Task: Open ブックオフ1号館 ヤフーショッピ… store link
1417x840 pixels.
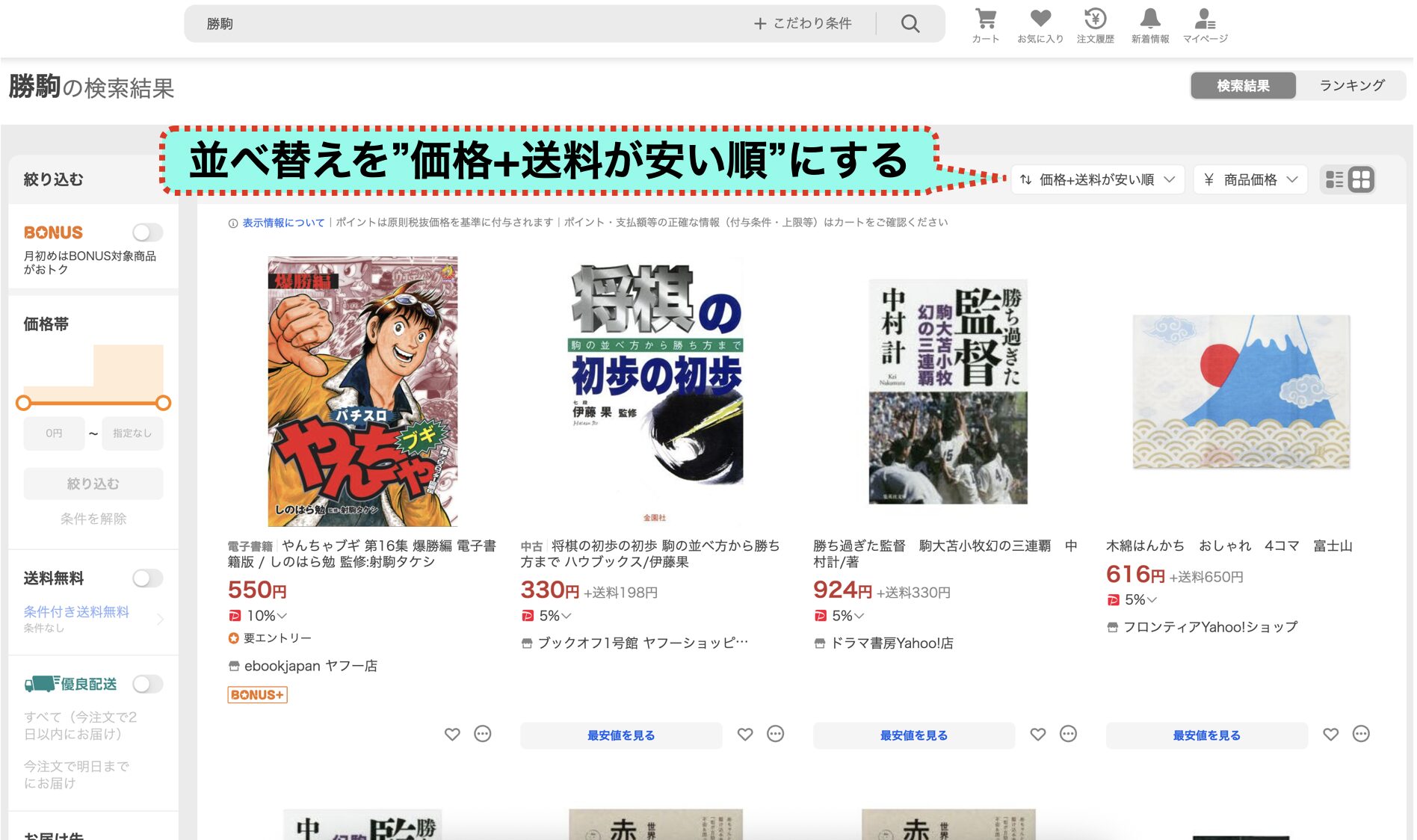Action: (x=643, y=643)
